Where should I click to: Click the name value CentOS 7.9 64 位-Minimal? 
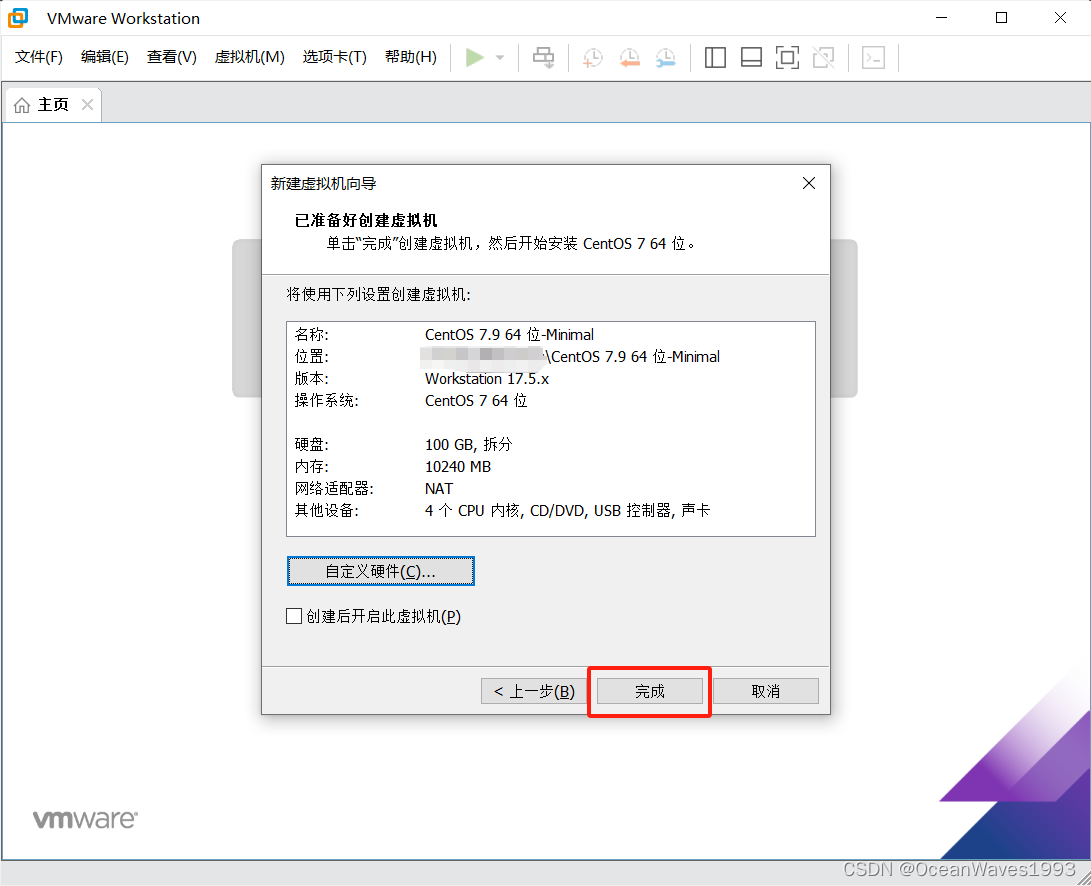[509, 335]
